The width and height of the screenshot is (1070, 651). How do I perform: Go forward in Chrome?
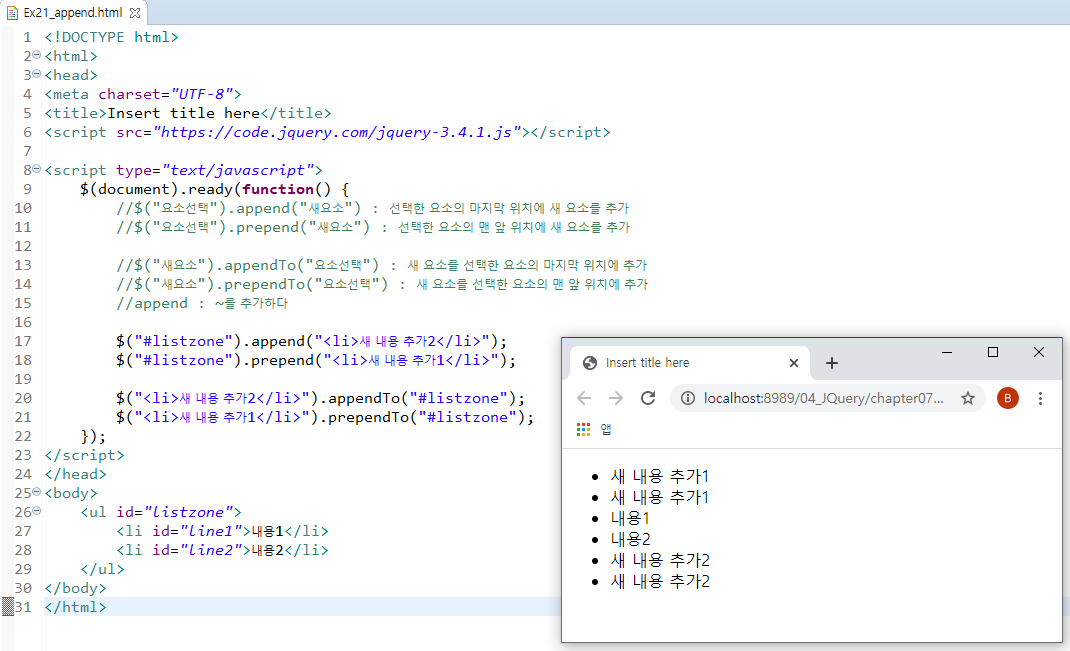pos(616,398)
